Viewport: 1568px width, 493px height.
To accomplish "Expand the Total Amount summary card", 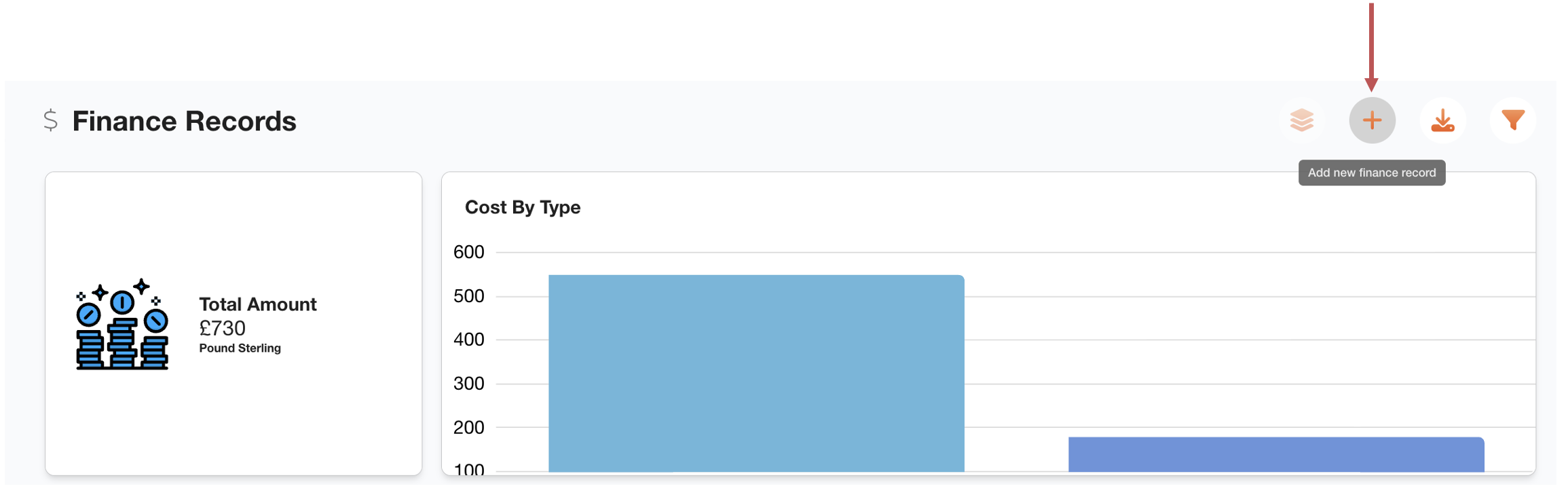I will pyautogui.click(x=234, y=326).
